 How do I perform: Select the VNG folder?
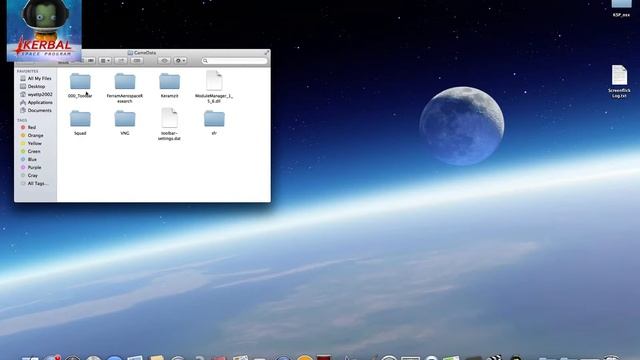coord(124,118)
